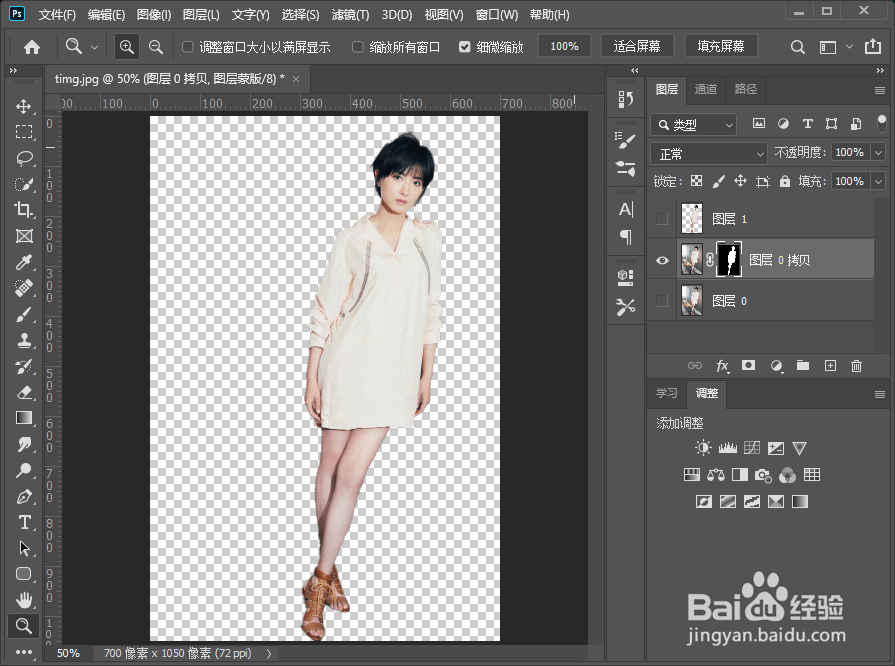Add Color Balance adjustment
Viewport: 895px width, 666px height.
(x=716, y=475)
